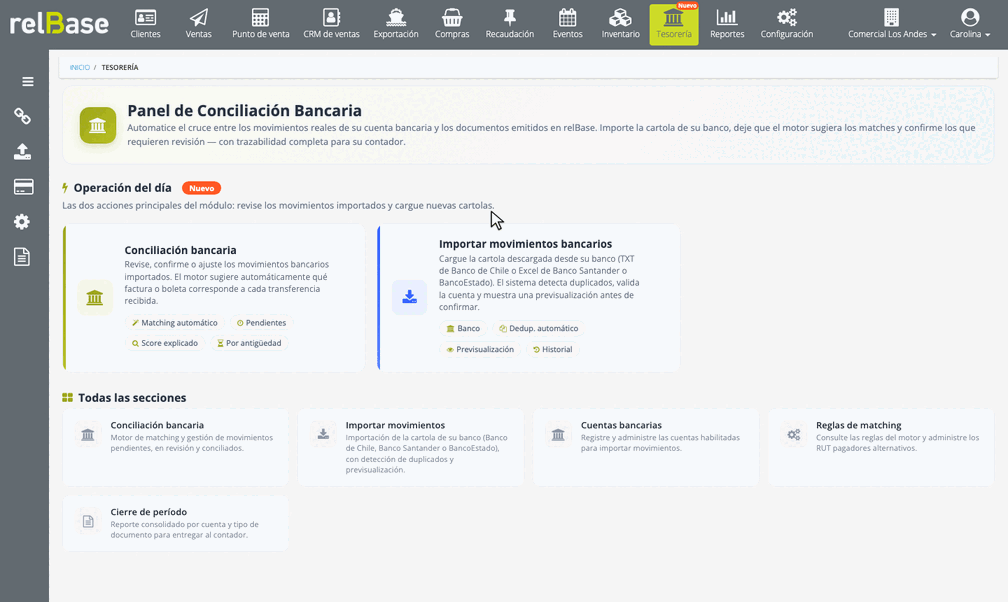
Task: Click the Banco tag
Action: tap(463, 329)
